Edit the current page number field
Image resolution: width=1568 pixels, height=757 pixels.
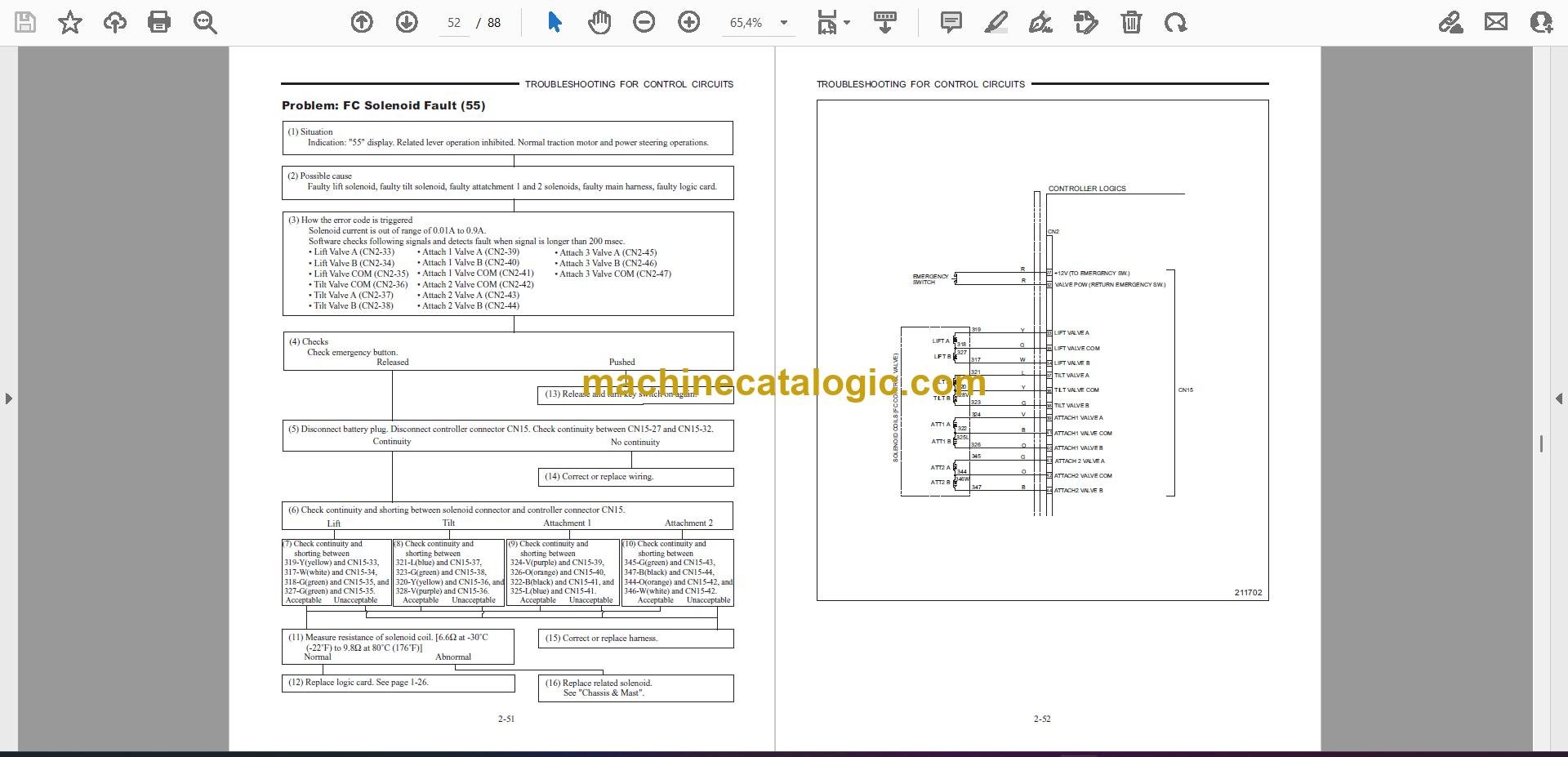(454, 23)
